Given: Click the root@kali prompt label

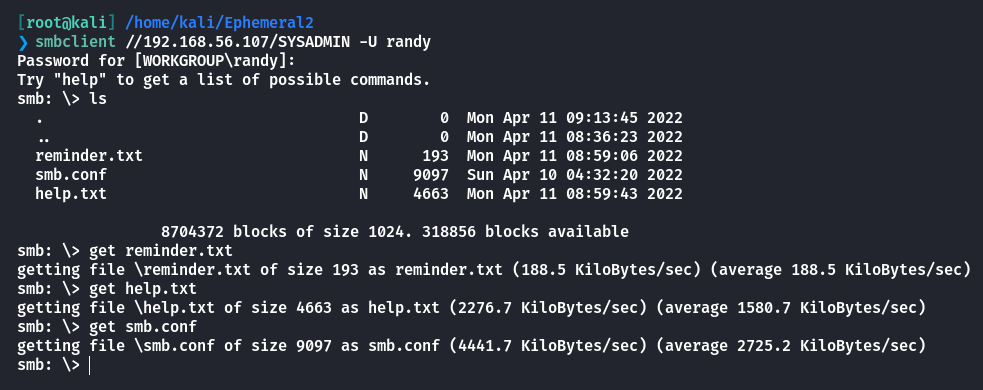Looking at the screenshot, I should point(66,23).
